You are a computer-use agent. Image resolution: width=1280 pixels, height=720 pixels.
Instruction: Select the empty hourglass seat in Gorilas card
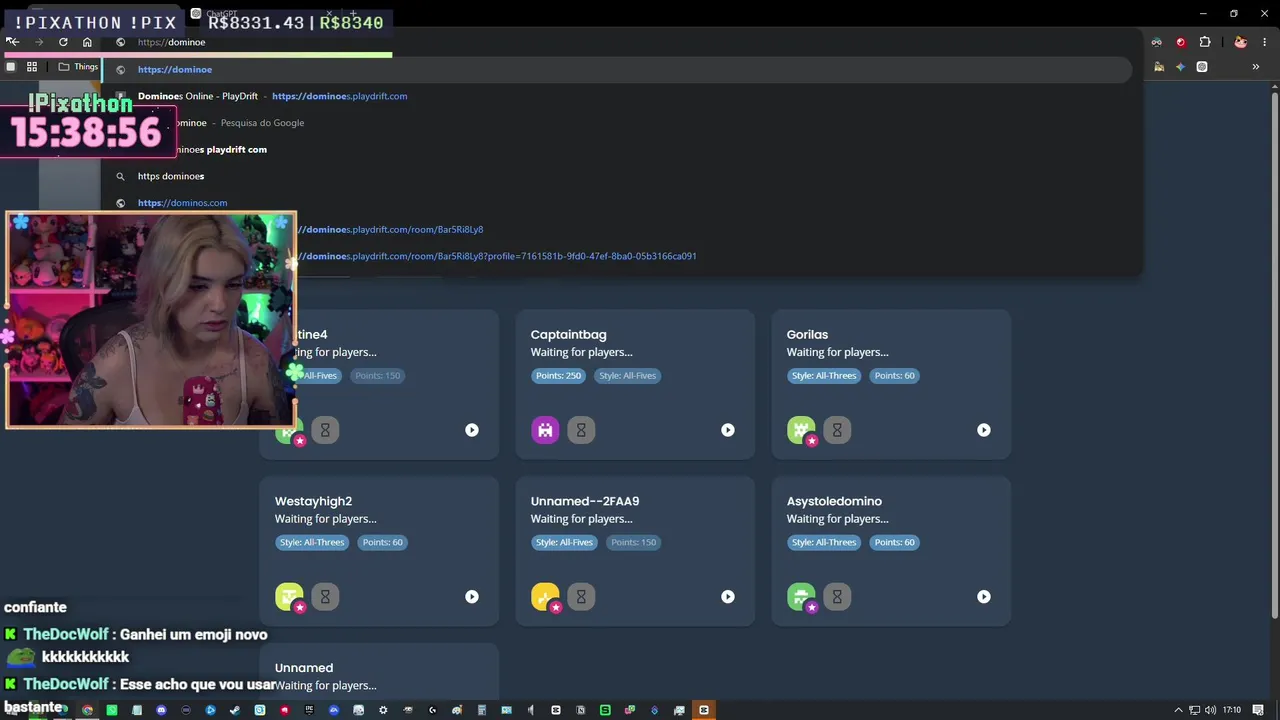click(x=837, y=430)
